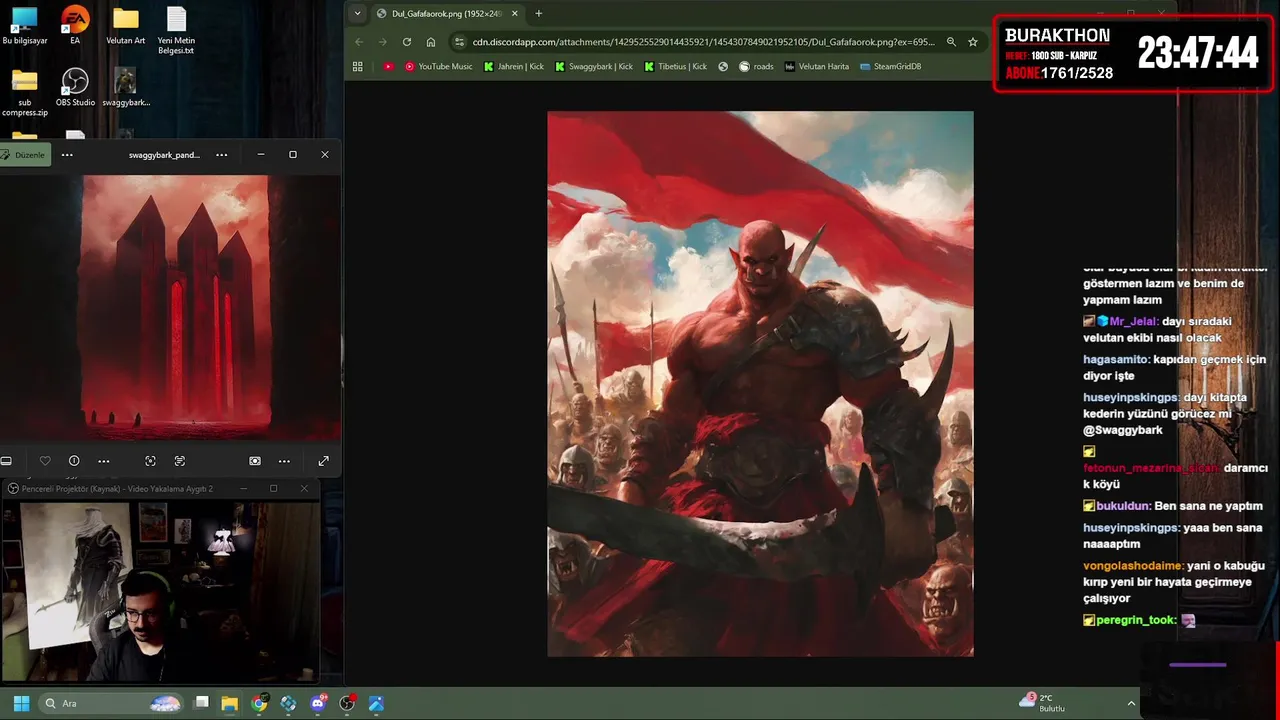Click bukuldun username in chat
The height and width of the screenshot is (720, 1280).
tap(1123, 506)
